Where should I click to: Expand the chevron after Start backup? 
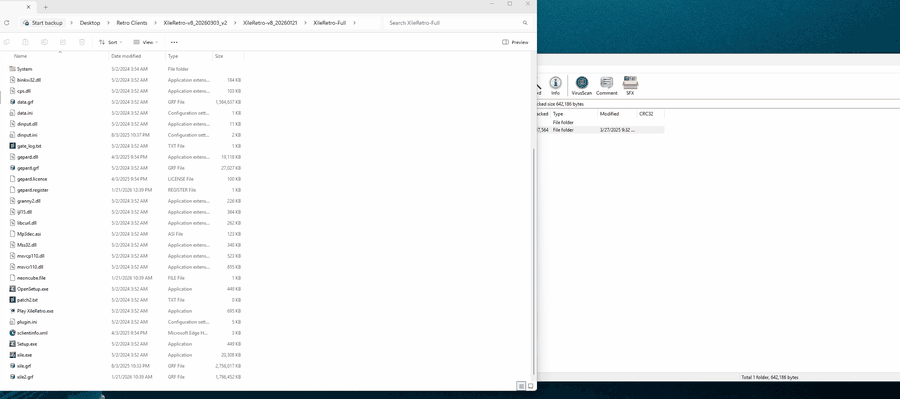[72, 23]
